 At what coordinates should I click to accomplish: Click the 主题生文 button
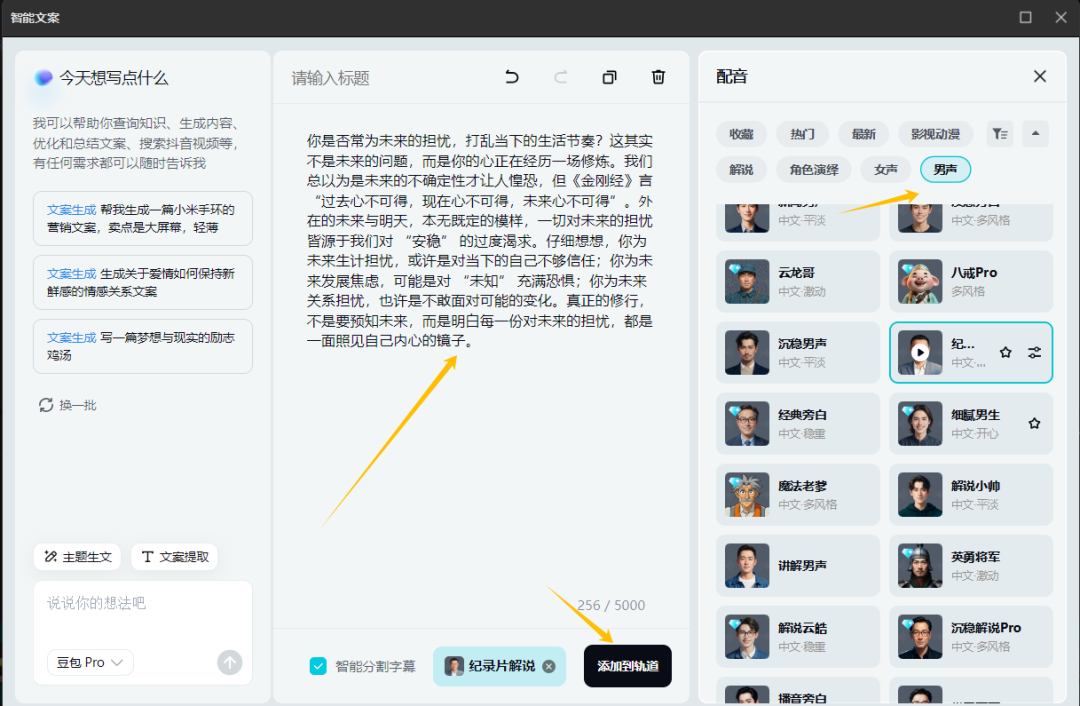tap(77, 557)
